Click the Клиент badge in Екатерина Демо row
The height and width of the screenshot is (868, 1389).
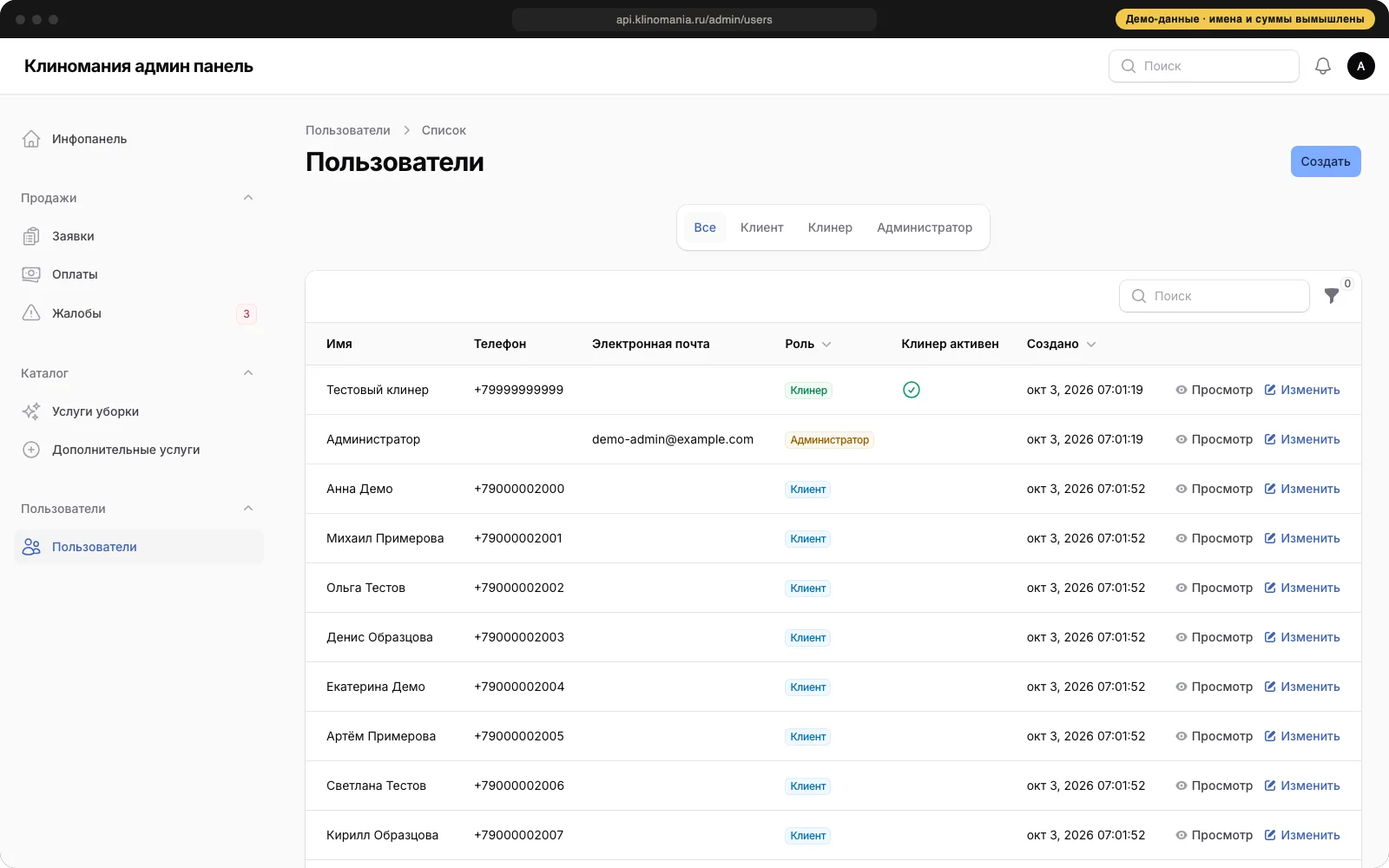pyautogui.click(x=808, y=687)
